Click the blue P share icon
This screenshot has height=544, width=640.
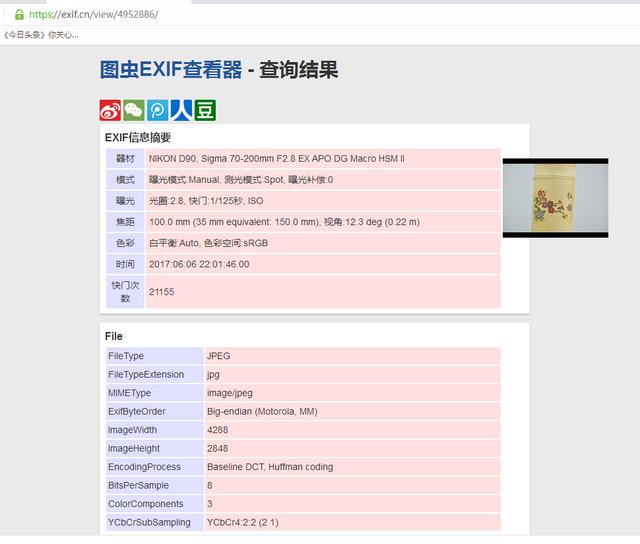[x=158, y=110]
